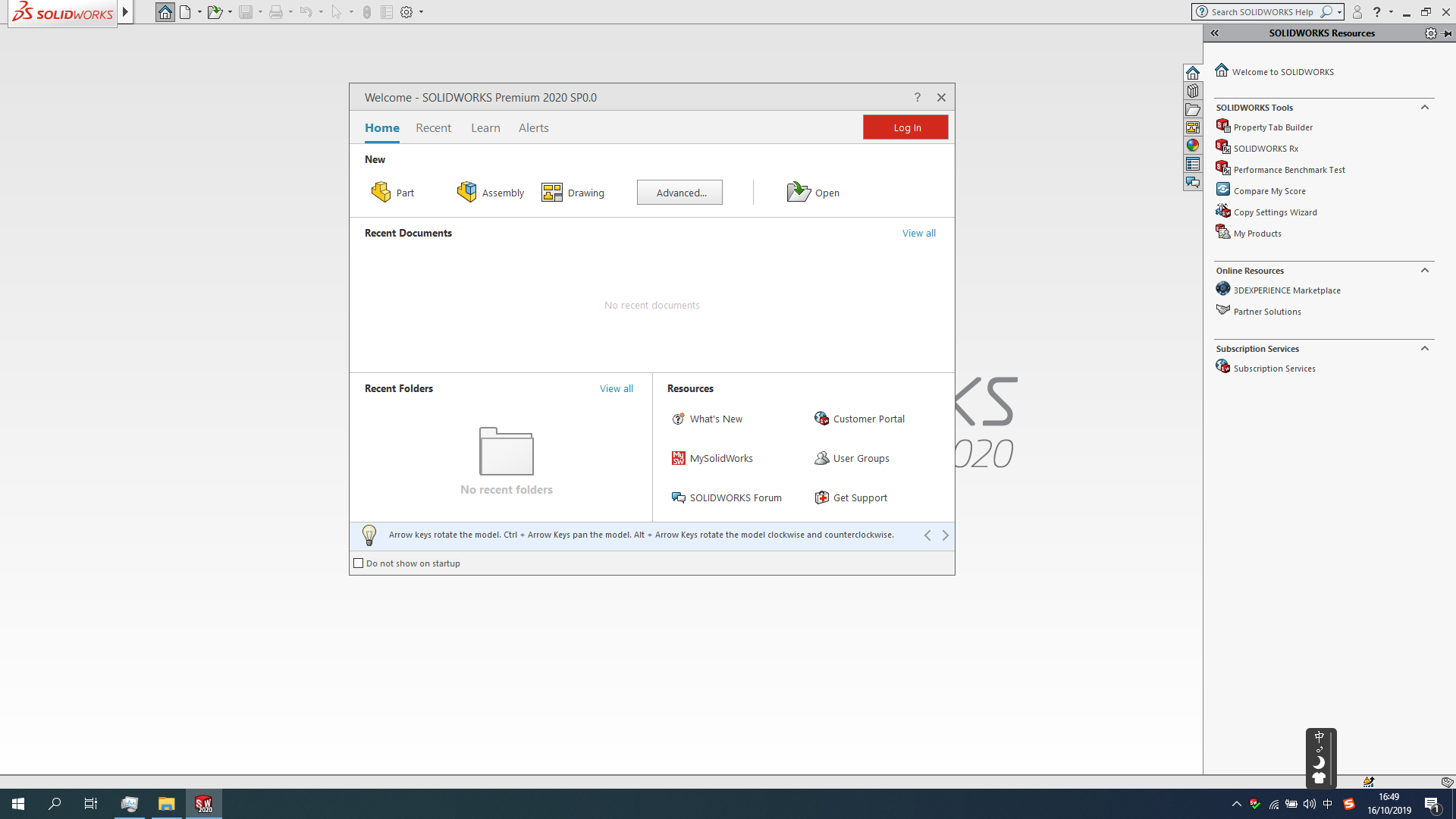Open Welcome to SOLIDWORKS link
1456x819 pixels.
pyautogui.click(x=1282, y=72)
